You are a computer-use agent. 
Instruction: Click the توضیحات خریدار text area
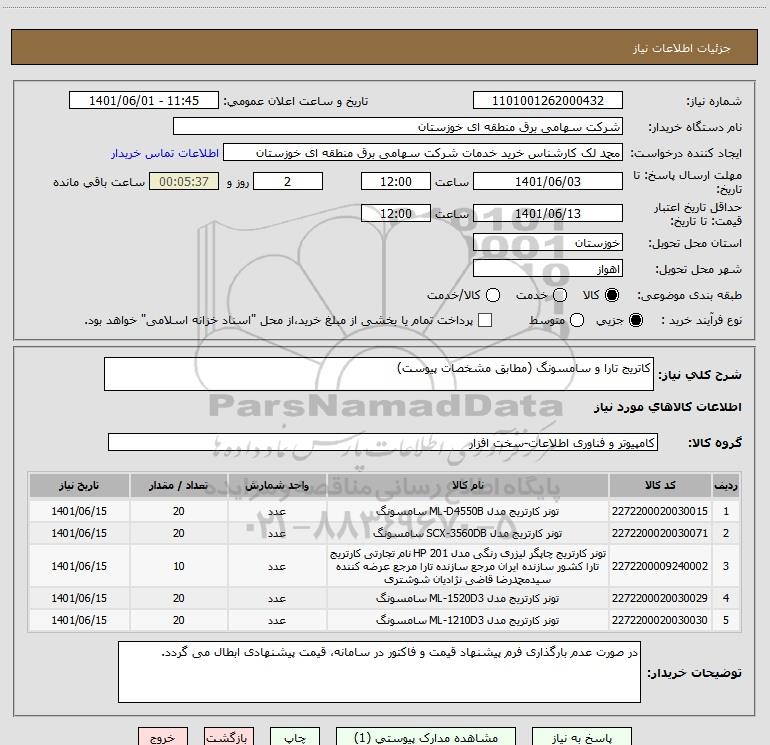coord(379,672)
